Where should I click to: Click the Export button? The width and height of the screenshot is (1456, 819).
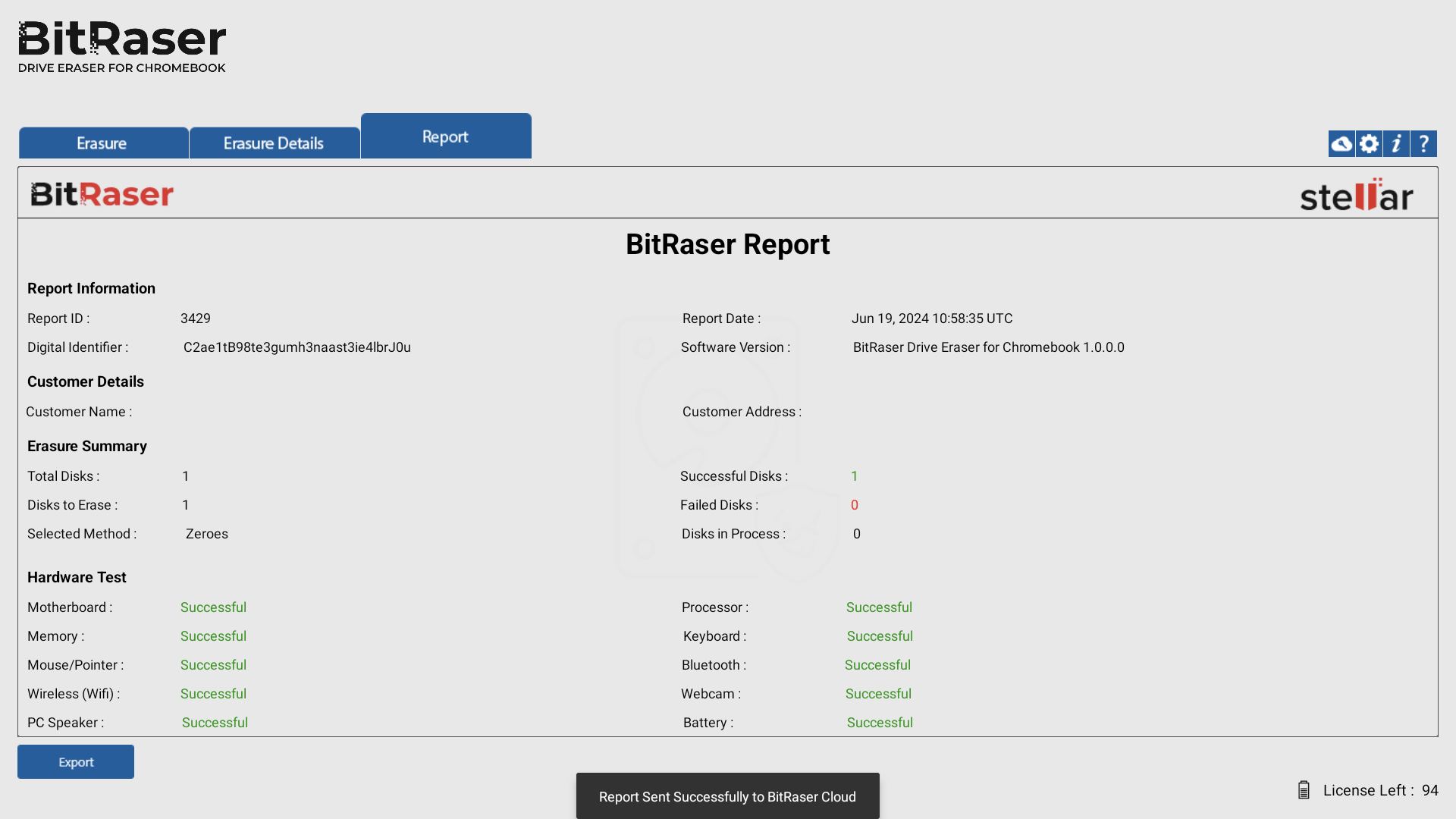[76, 761]
